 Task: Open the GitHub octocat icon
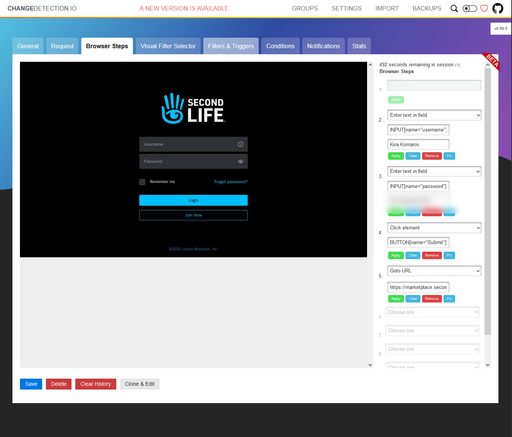click(498, 8)
